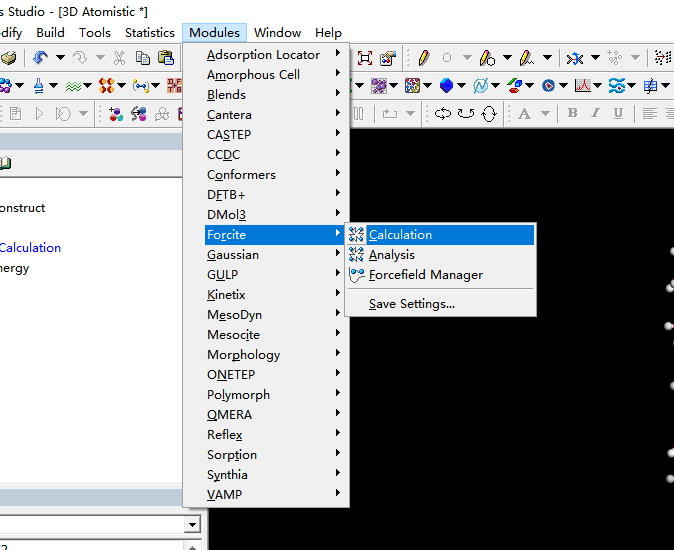
Task: Click the blue crystal Morphology module icon
Action: point(447,86)
